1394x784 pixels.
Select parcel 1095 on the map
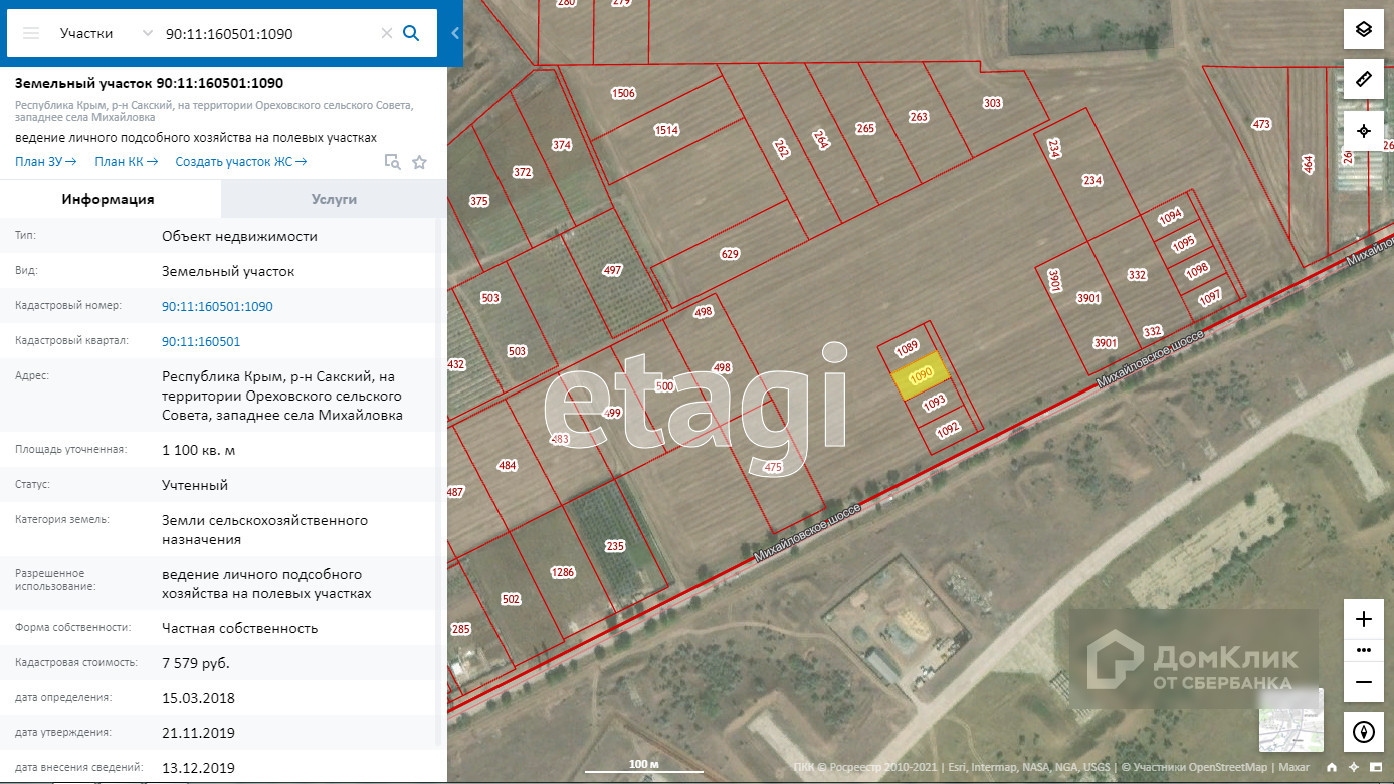coord(1184,243)
